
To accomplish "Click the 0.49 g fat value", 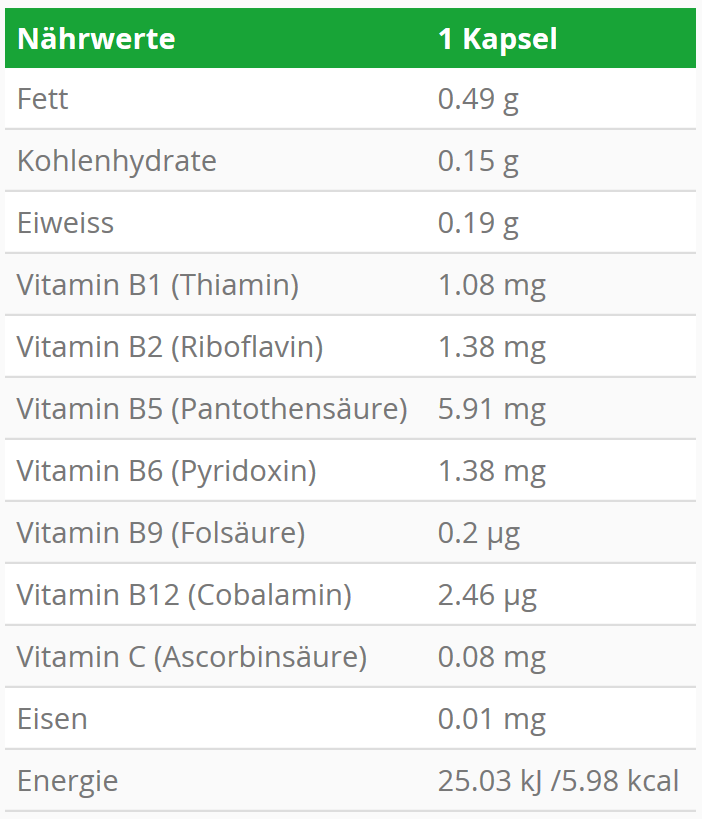I will pyautogui.click(x=478, y=99).
